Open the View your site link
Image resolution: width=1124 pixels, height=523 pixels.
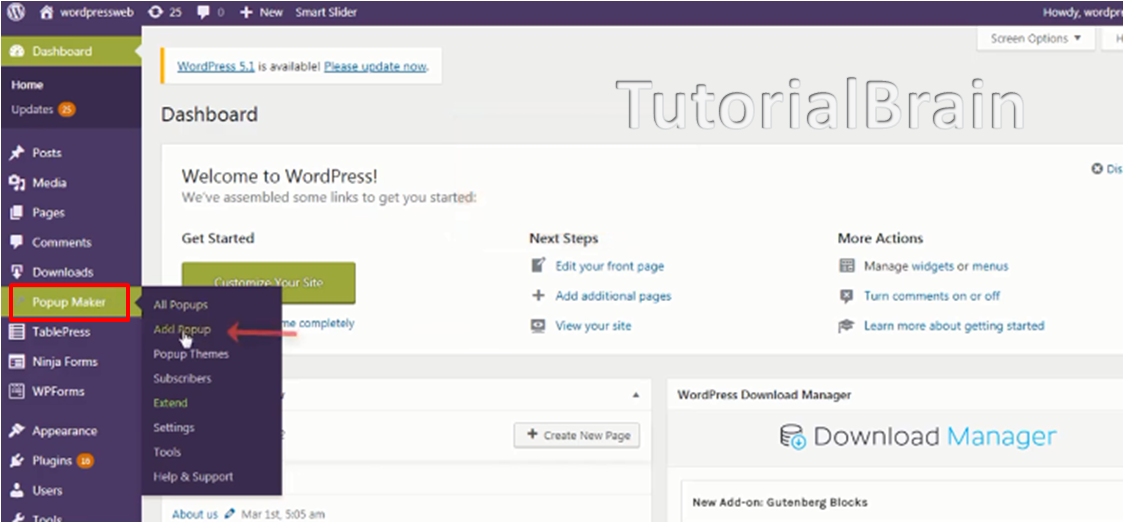point(594,326)
